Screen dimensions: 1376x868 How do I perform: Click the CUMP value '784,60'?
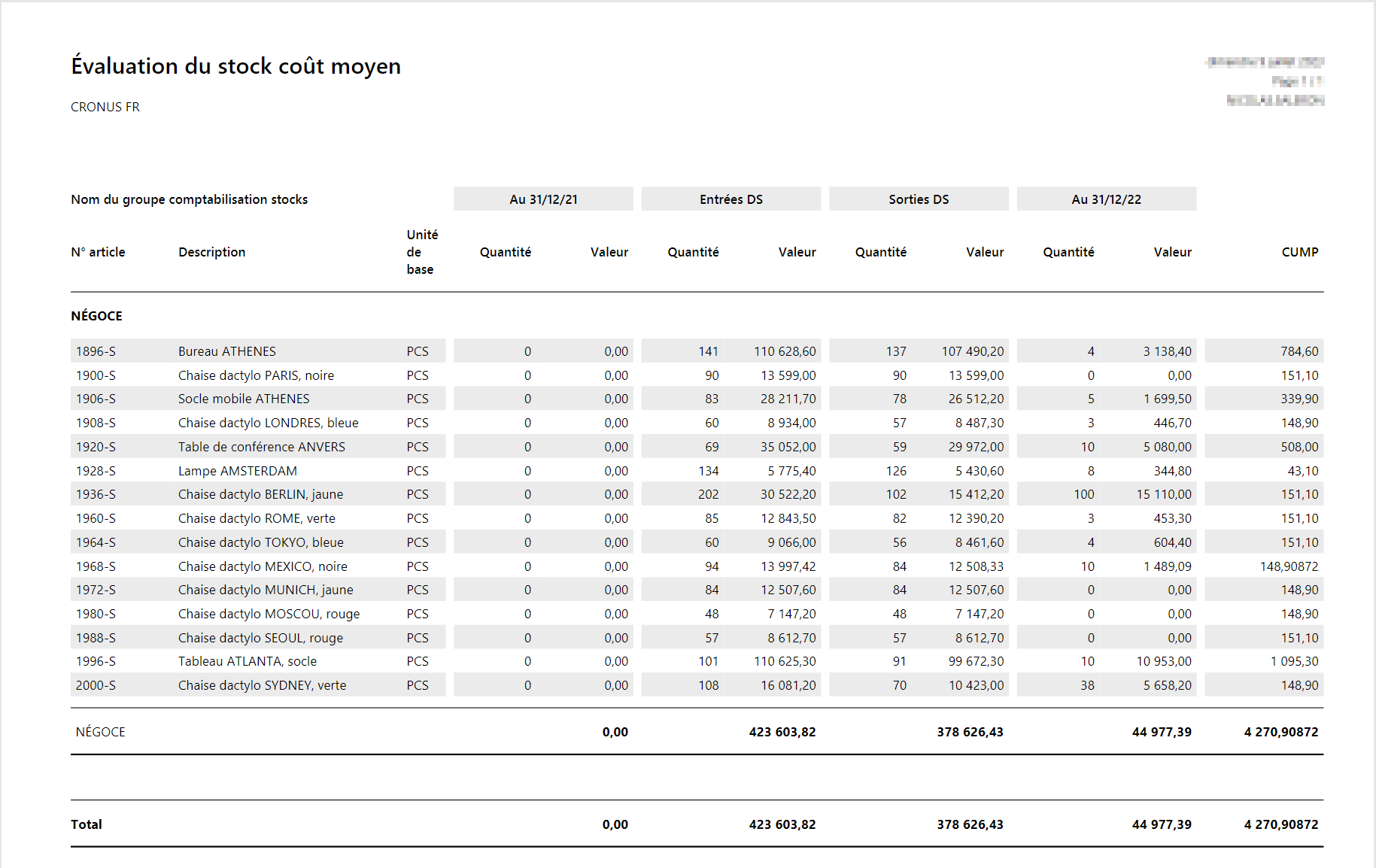pyautogui.click(x=1299, y=351)
